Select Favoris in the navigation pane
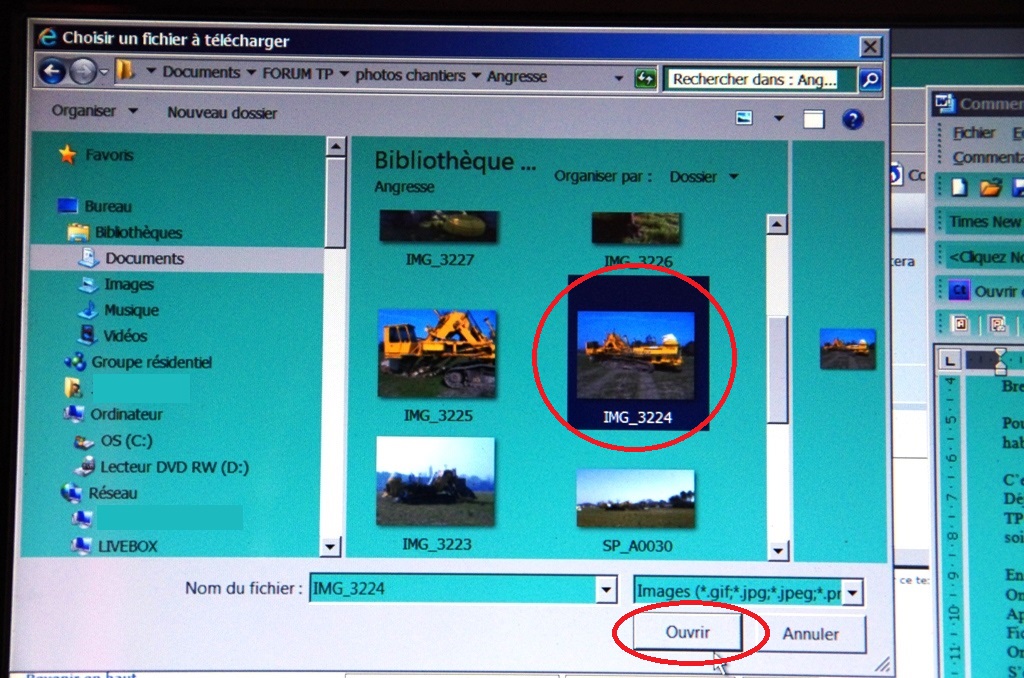Viewport: 1024px width, 678px height. (96, 155)
